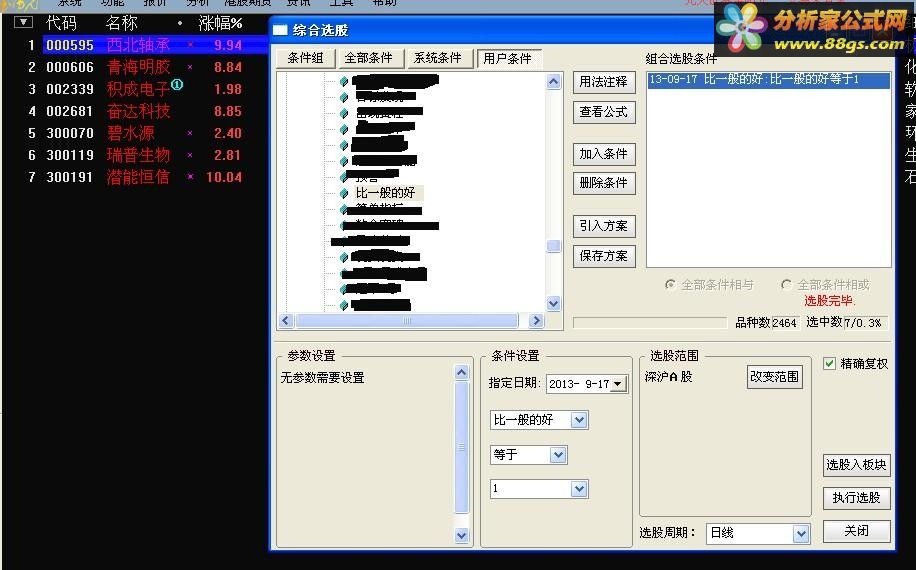
Task: Click 删除条件 to remove condition
Action: [x=603, y=183]
